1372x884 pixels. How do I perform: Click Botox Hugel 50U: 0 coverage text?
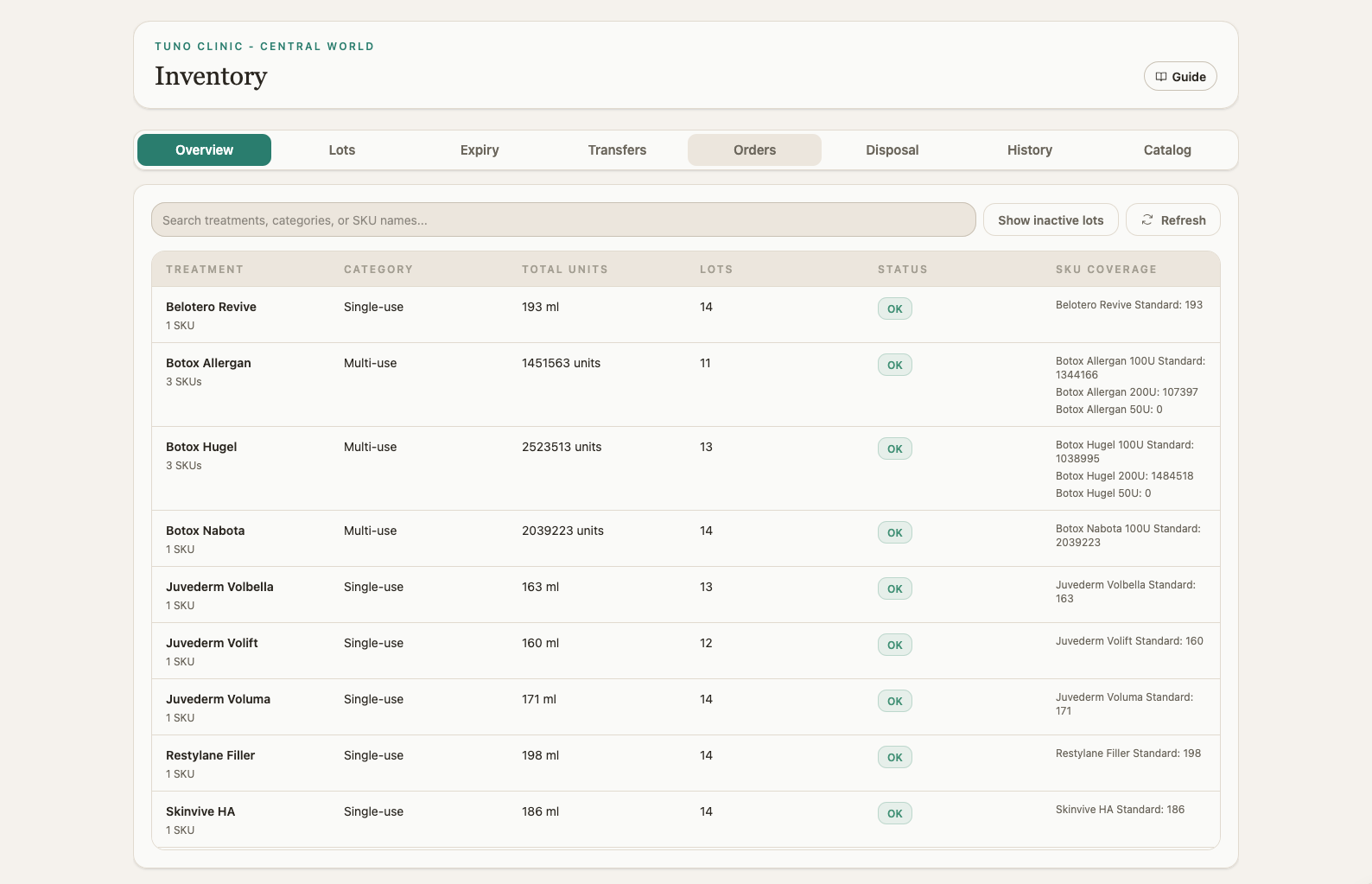point(1103,493)
